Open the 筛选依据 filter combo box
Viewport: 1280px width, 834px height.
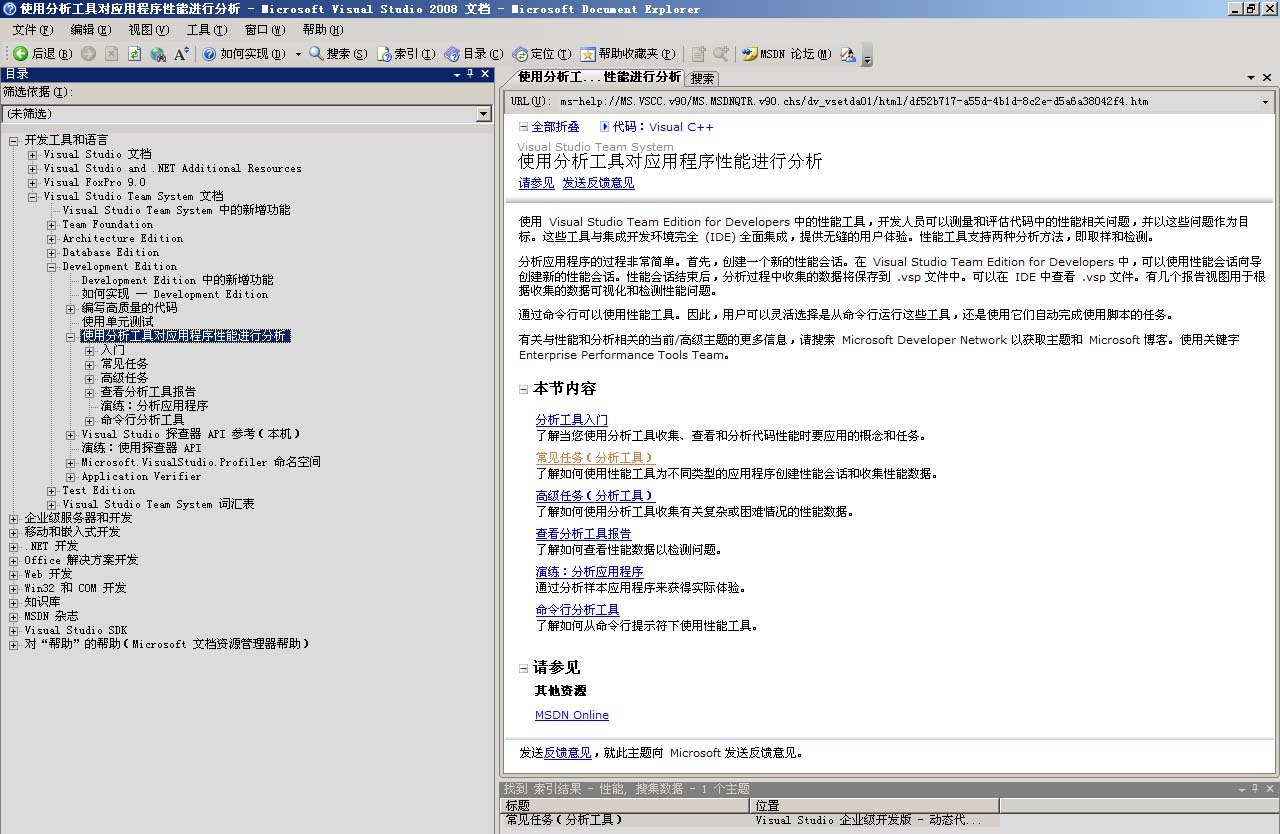246,114
